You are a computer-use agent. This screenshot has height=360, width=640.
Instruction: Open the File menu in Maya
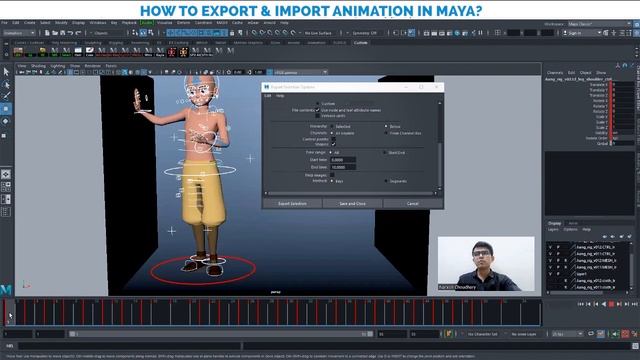(4, 23)
